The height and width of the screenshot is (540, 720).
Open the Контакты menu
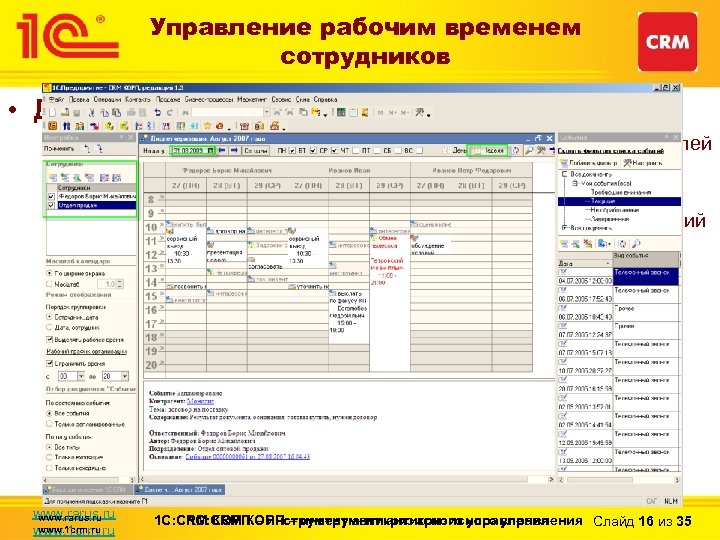pyautogui.click(x=138, y=99)
